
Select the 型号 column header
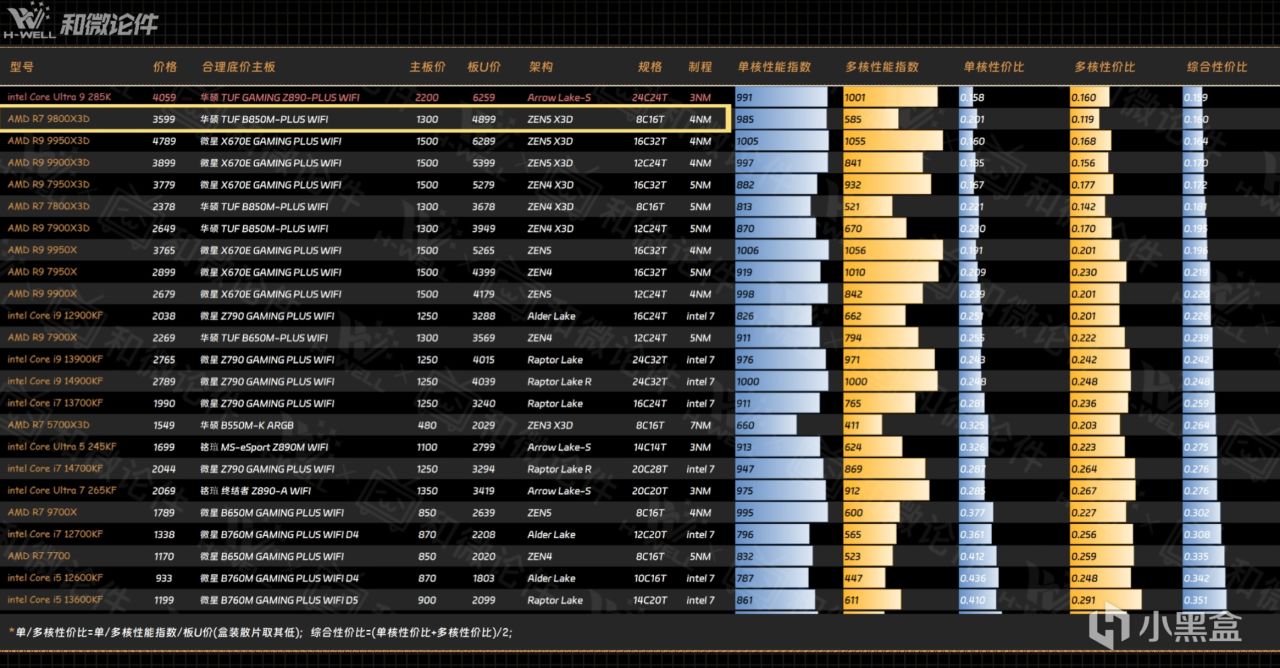21,67
